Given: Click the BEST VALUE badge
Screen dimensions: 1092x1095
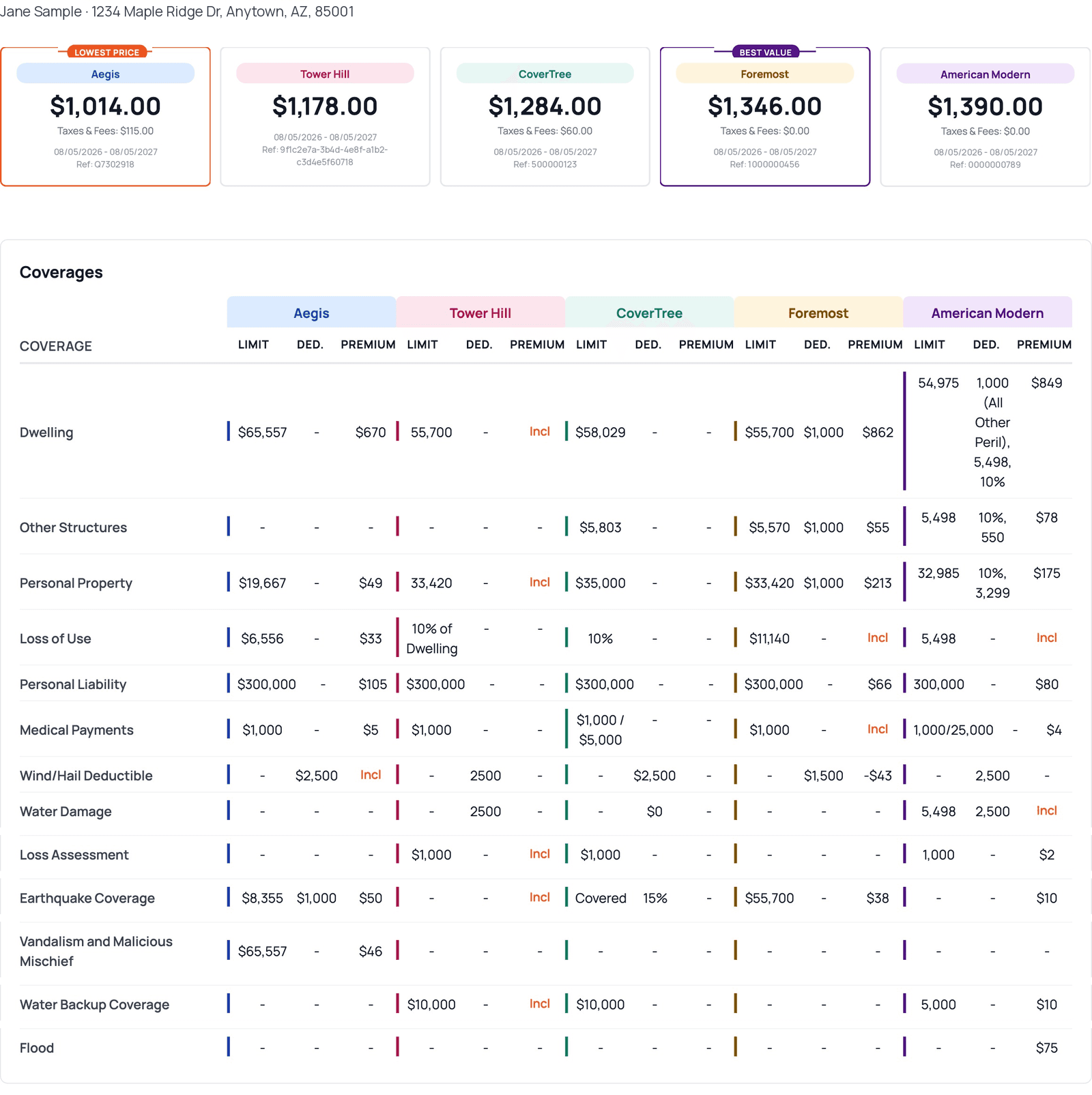Looking at the screenshot, I should 765,53.
